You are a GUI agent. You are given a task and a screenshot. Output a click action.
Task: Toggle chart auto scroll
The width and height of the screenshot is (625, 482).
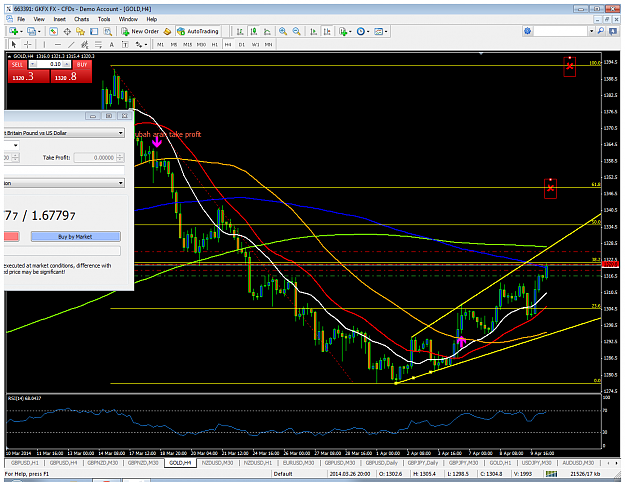click(314, 31)
